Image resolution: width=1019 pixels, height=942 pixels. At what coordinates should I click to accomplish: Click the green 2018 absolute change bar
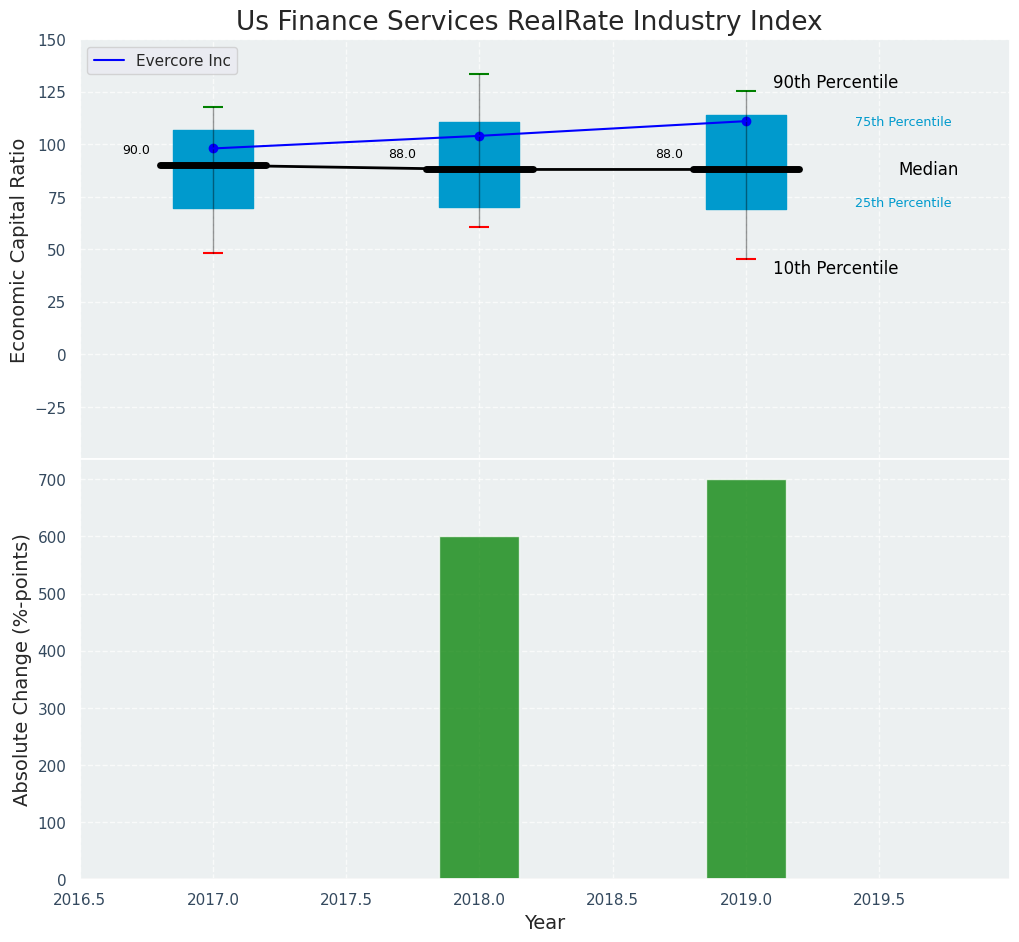pos(479,708)
